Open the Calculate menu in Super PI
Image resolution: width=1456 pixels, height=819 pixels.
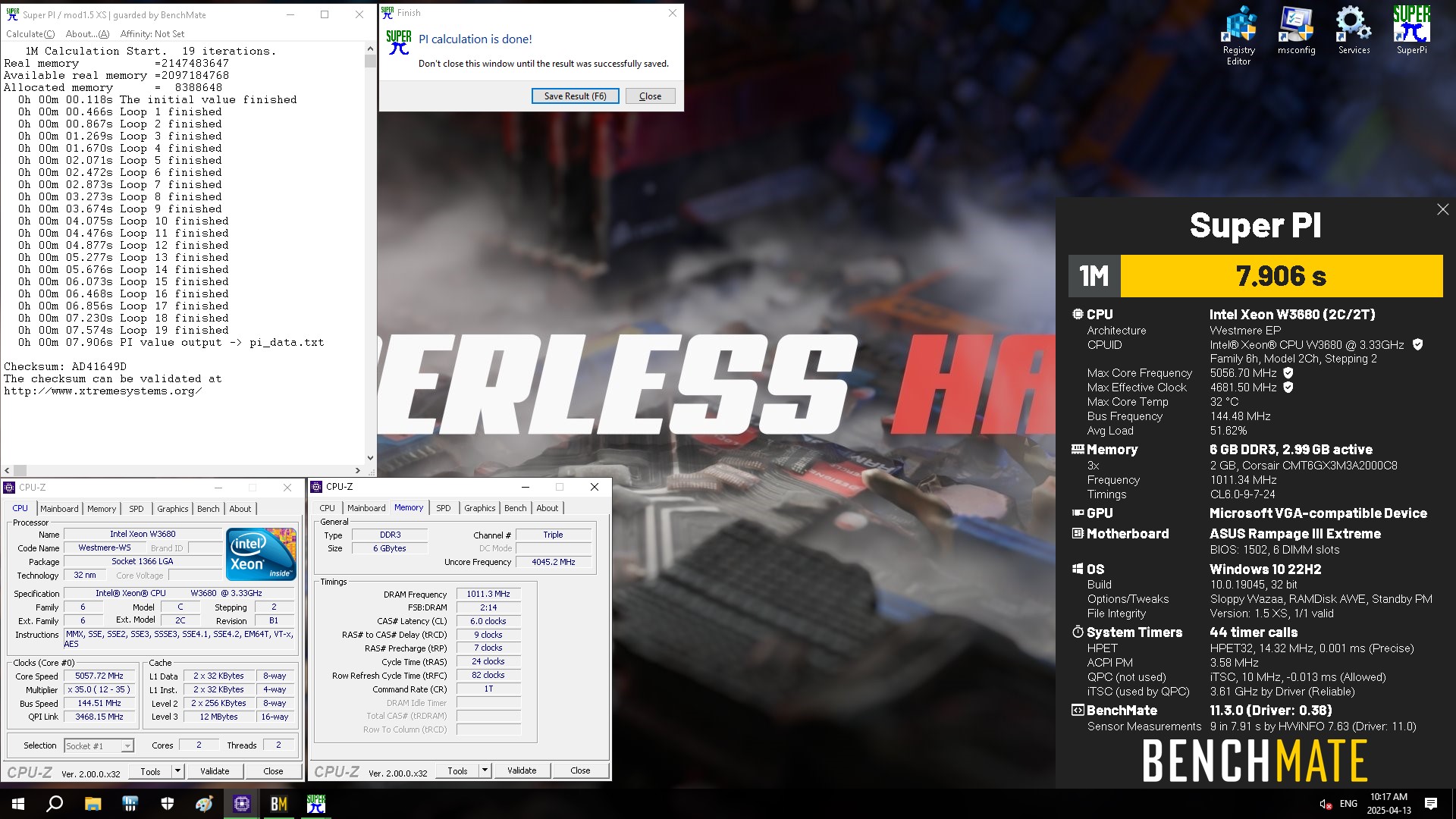(x=30, y=34)
